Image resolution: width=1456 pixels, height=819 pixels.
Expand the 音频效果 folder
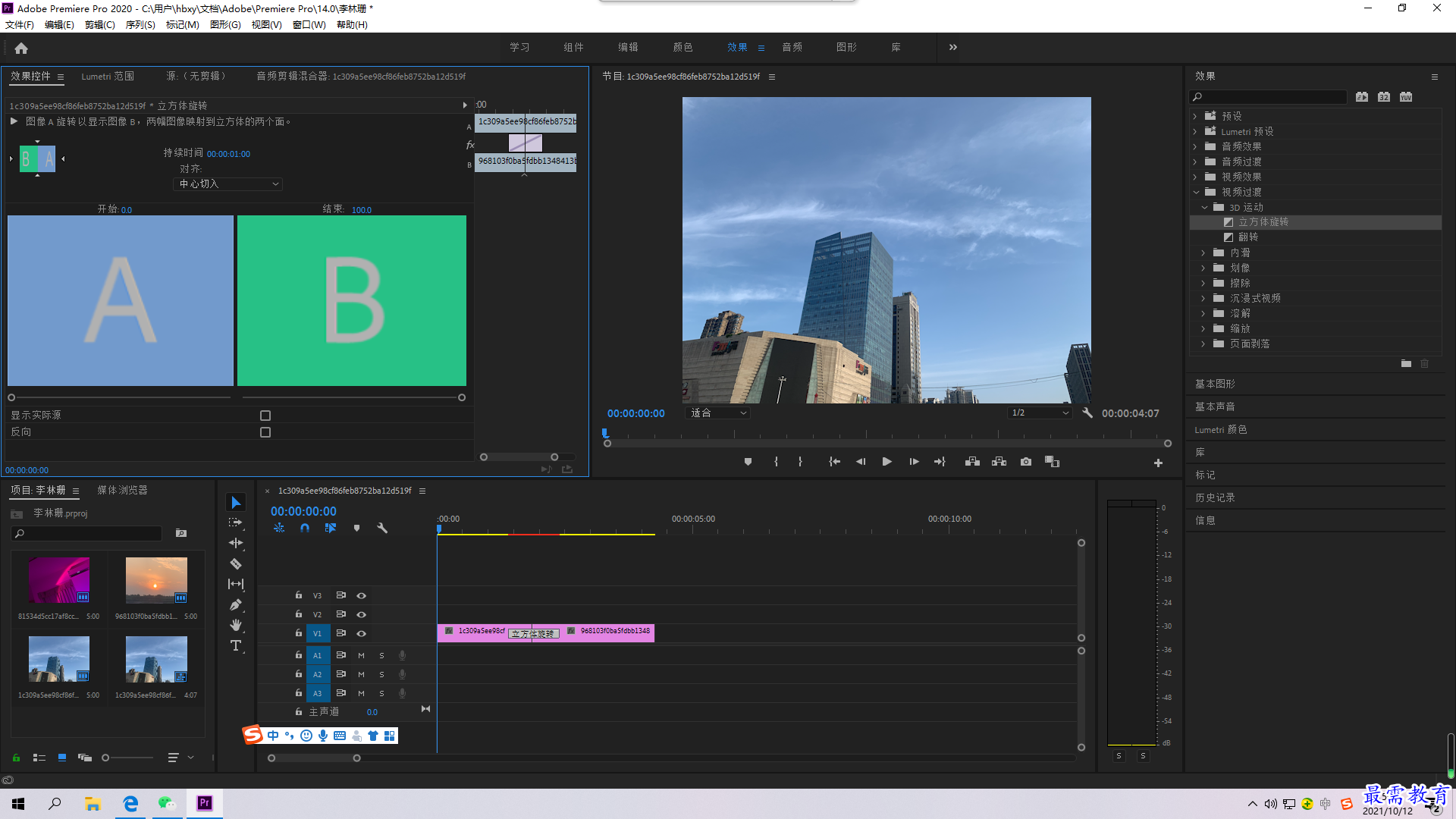pyautogui.click(x=1195, y=146)
